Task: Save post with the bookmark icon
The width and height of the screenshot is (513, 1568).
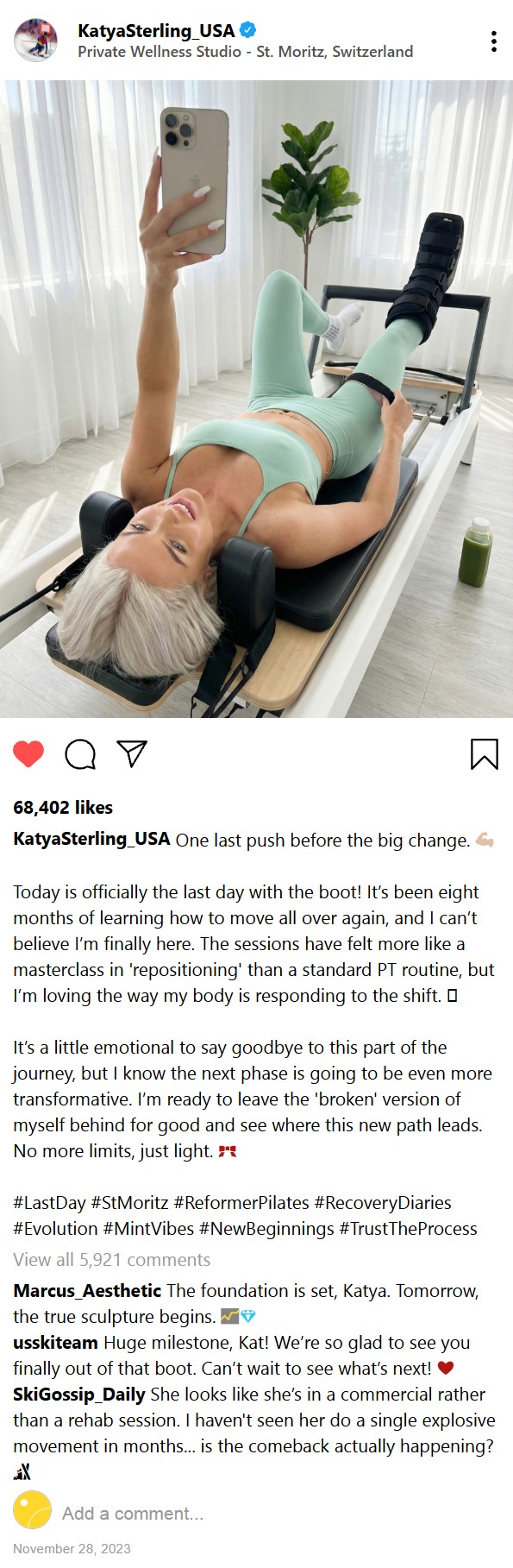Action: click(485, 753)
